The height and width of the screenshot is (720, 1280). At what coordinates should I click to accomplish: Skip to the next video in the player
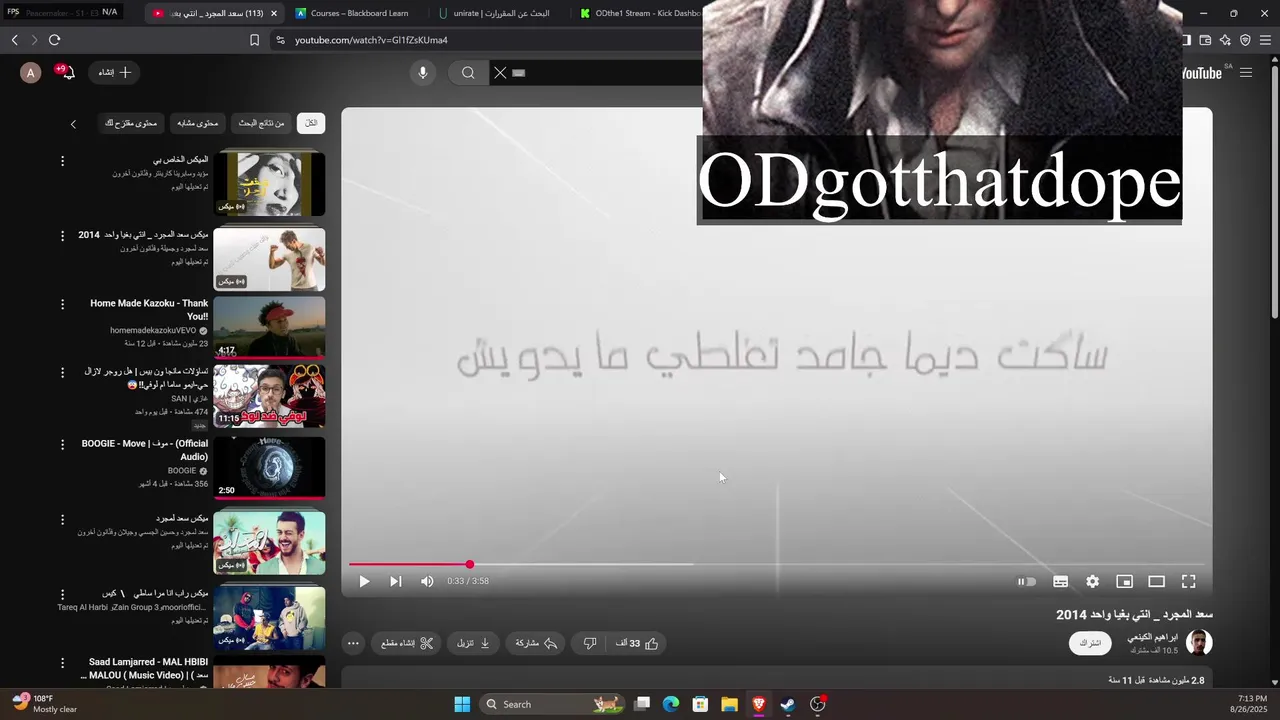[396, 581]
